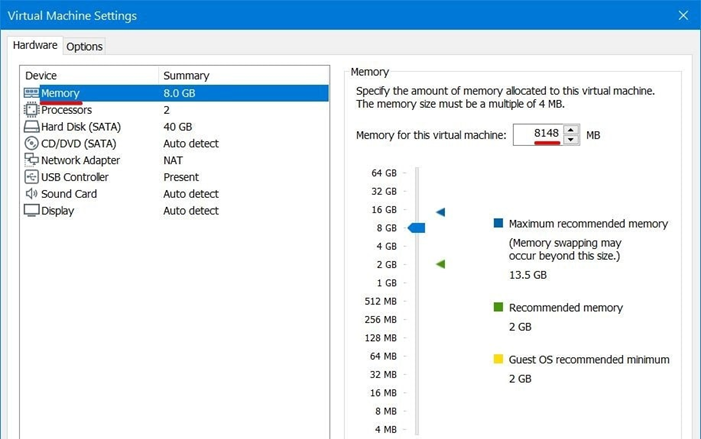Screen dimensions: 701x439
Task: Select the Sound Card device
Action: click(175, 194)
